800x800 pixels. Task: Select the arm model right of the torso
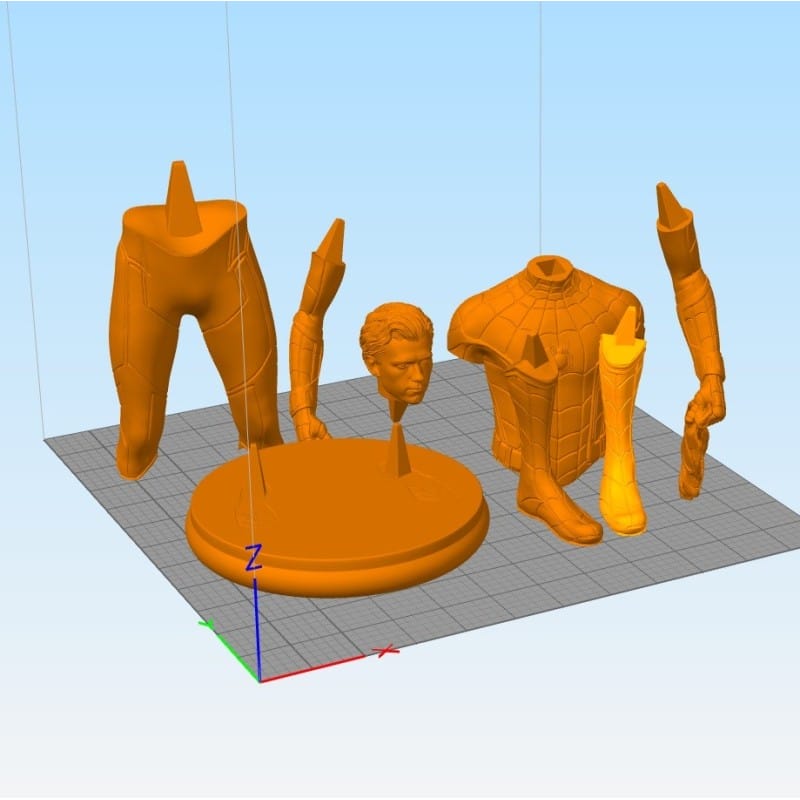693,342
